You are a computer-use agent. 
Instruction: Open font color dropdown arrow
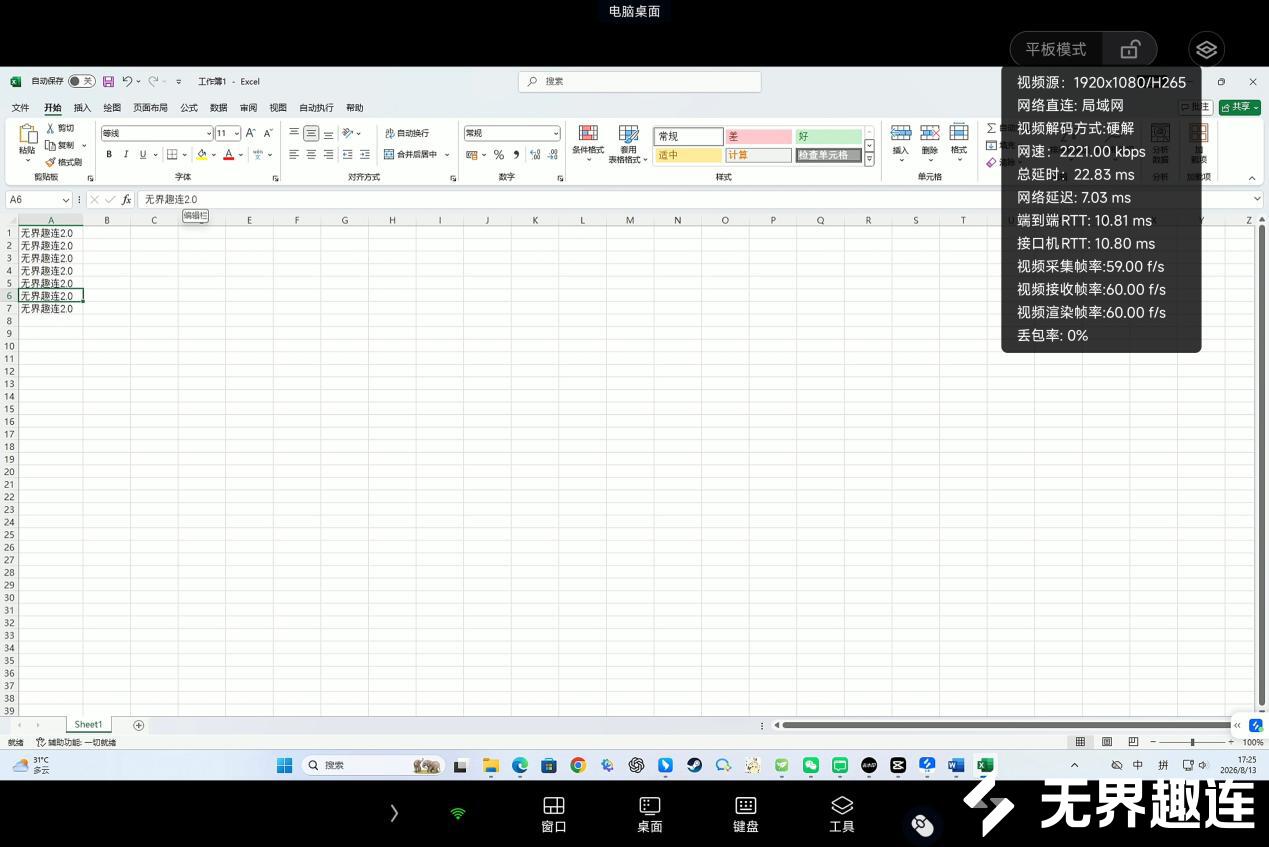(x=241, y=155)
